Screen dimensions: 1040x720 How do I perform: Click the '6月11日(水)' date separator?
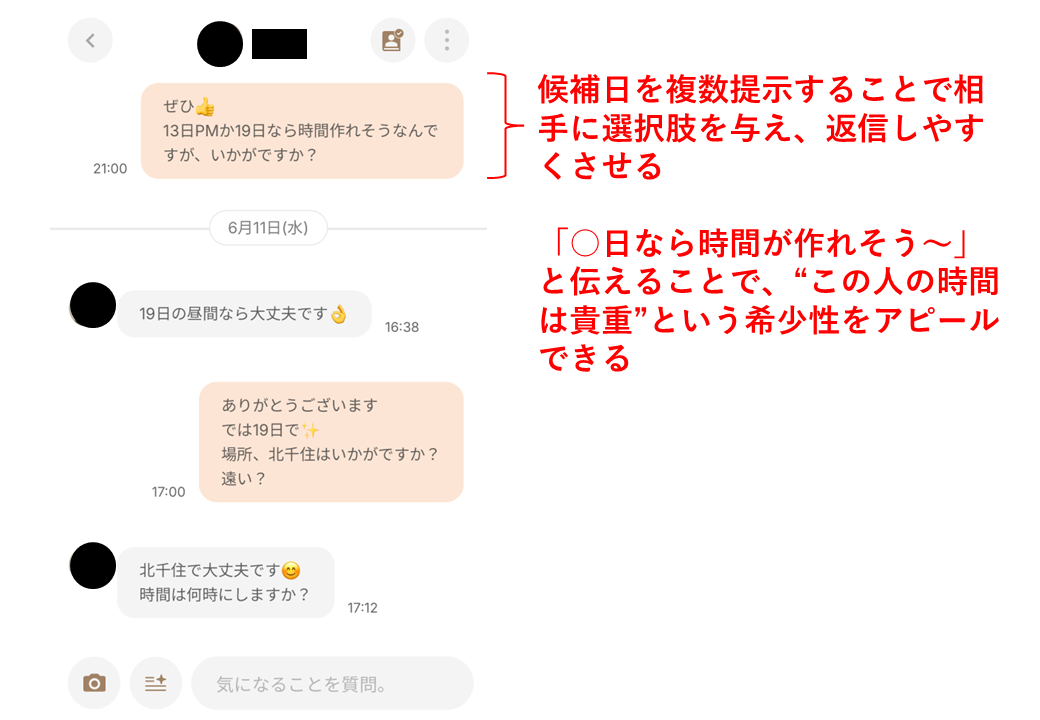(x=268, y=228)
